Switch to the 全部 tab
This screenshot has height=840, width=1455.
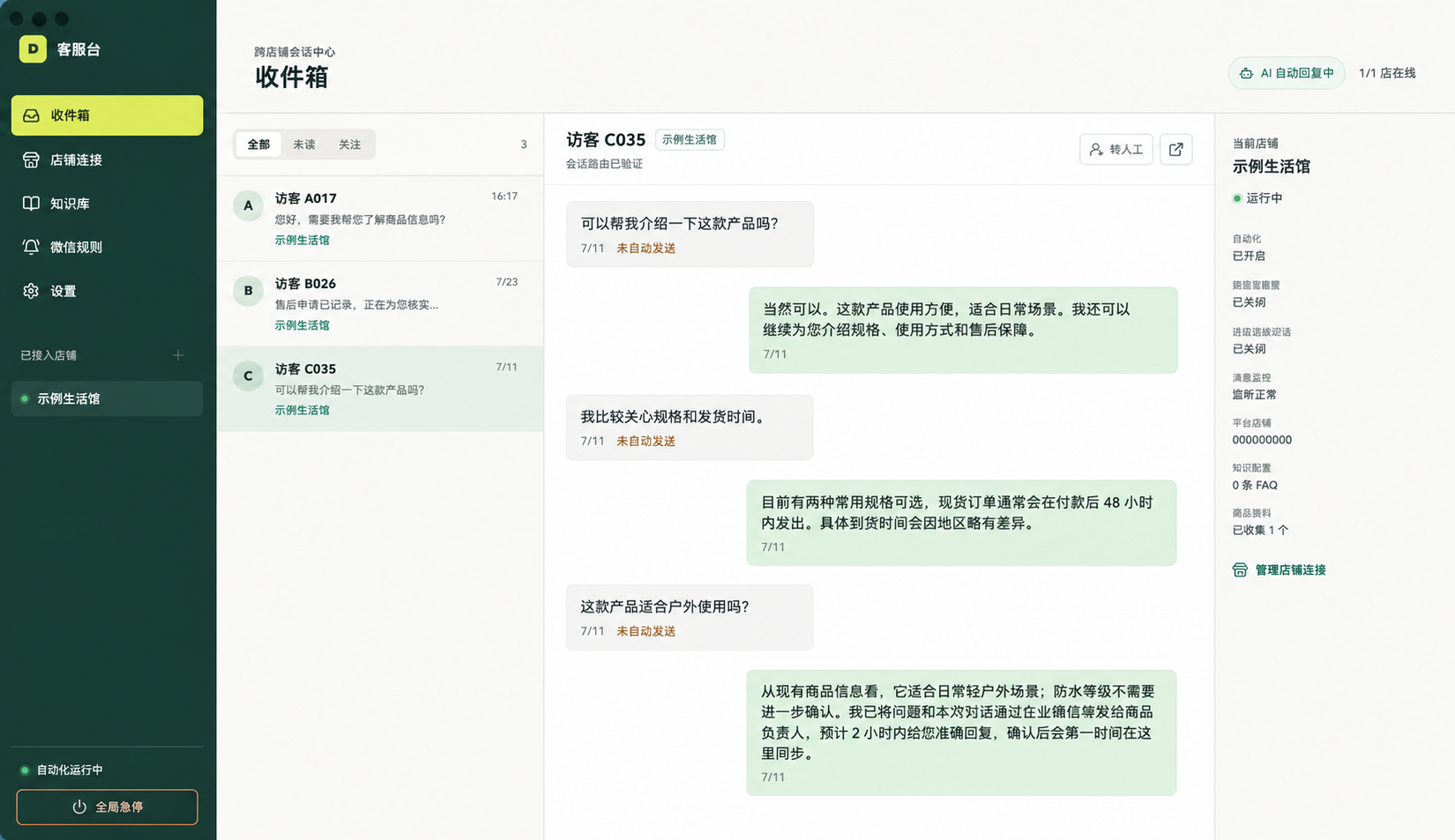click(258, 145)
